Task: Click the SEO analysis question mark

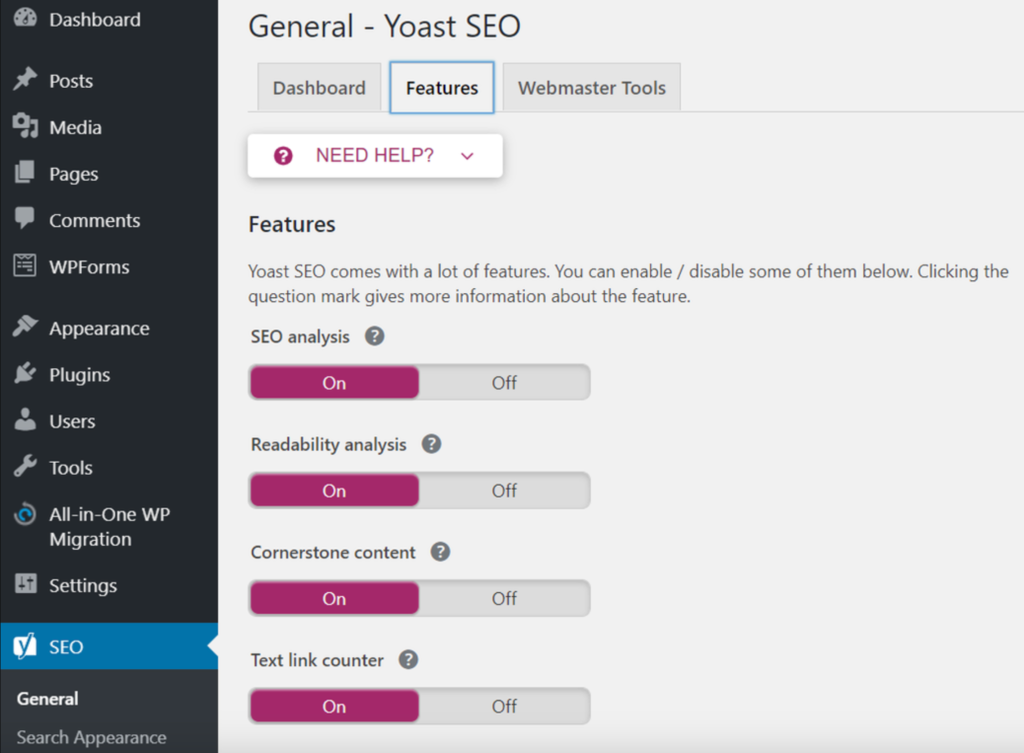Action: pos(374,337)
